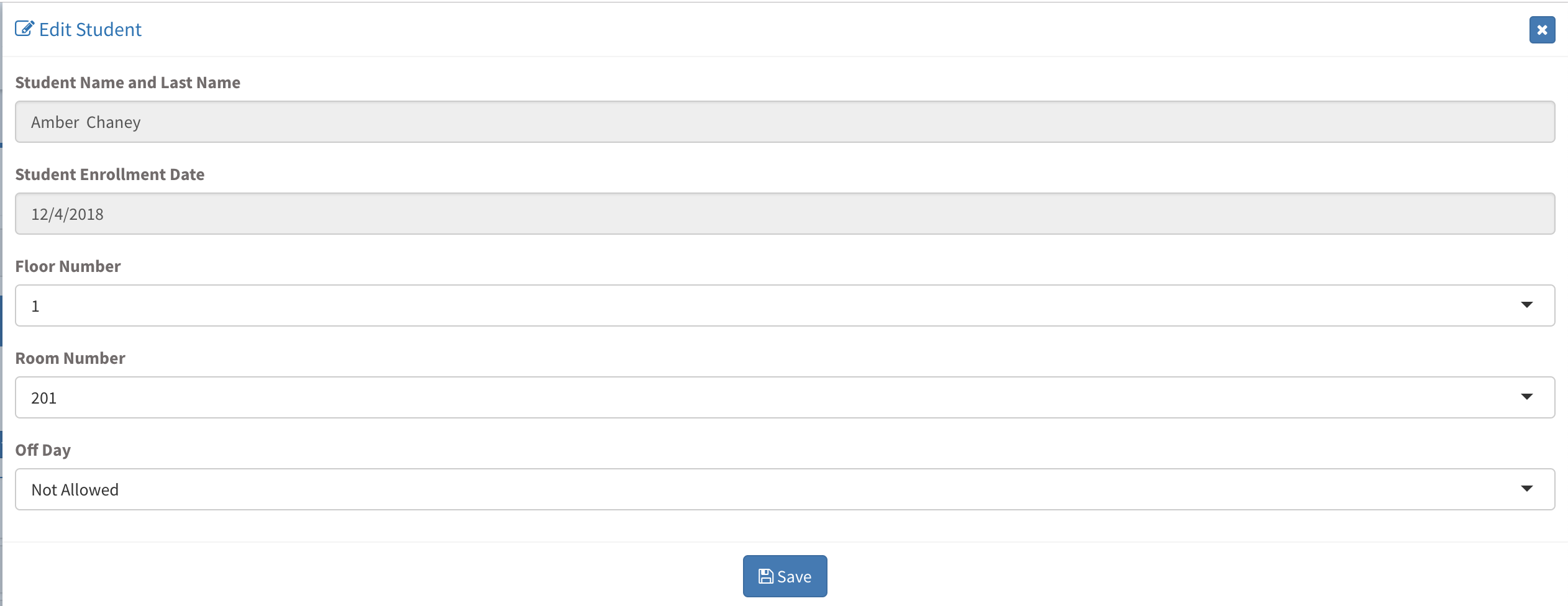Save the student changes
This screenshot has width=1568, height=606.
785,576
